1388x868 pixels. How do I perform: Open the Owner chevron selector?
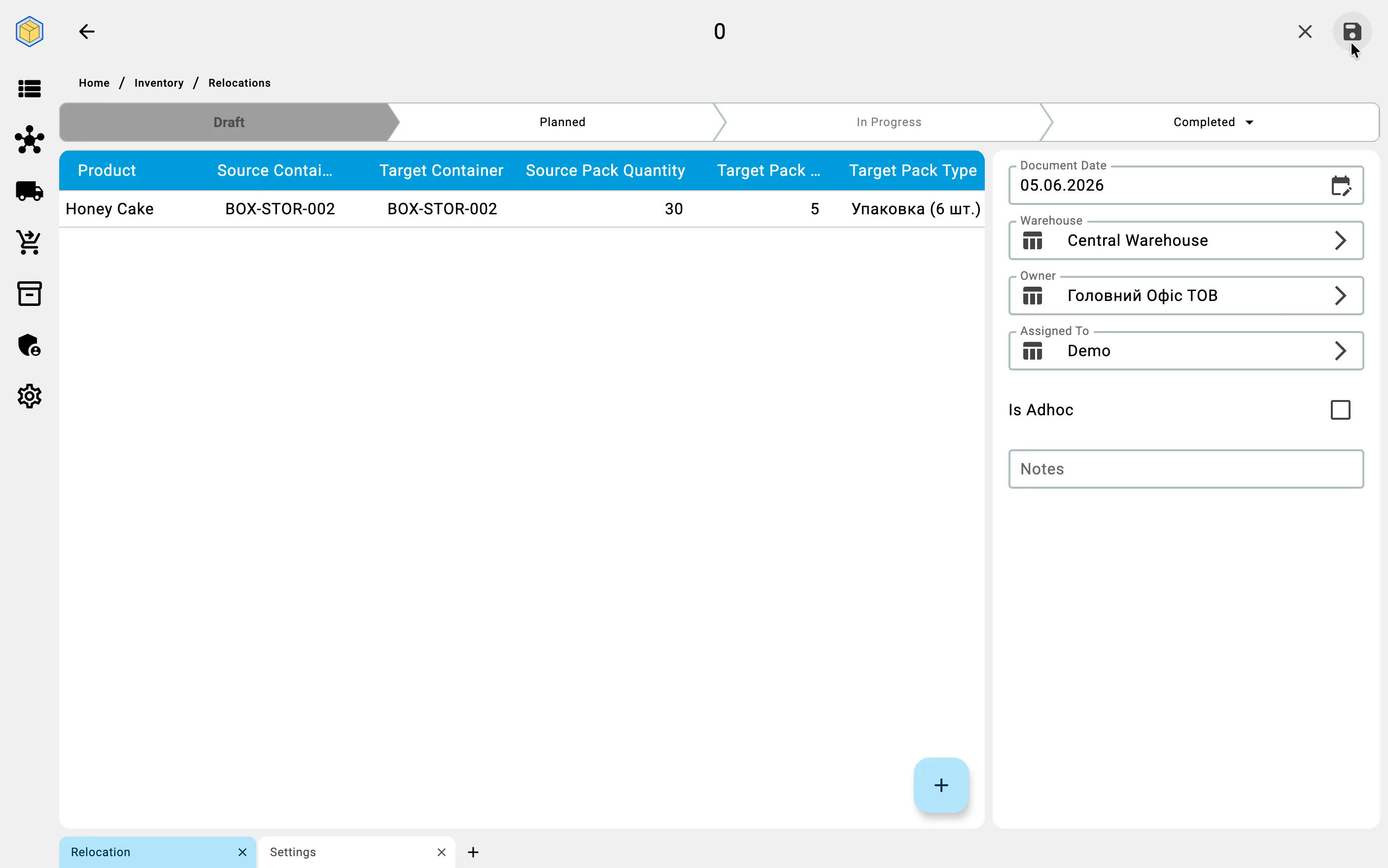tap(1340, 296)
